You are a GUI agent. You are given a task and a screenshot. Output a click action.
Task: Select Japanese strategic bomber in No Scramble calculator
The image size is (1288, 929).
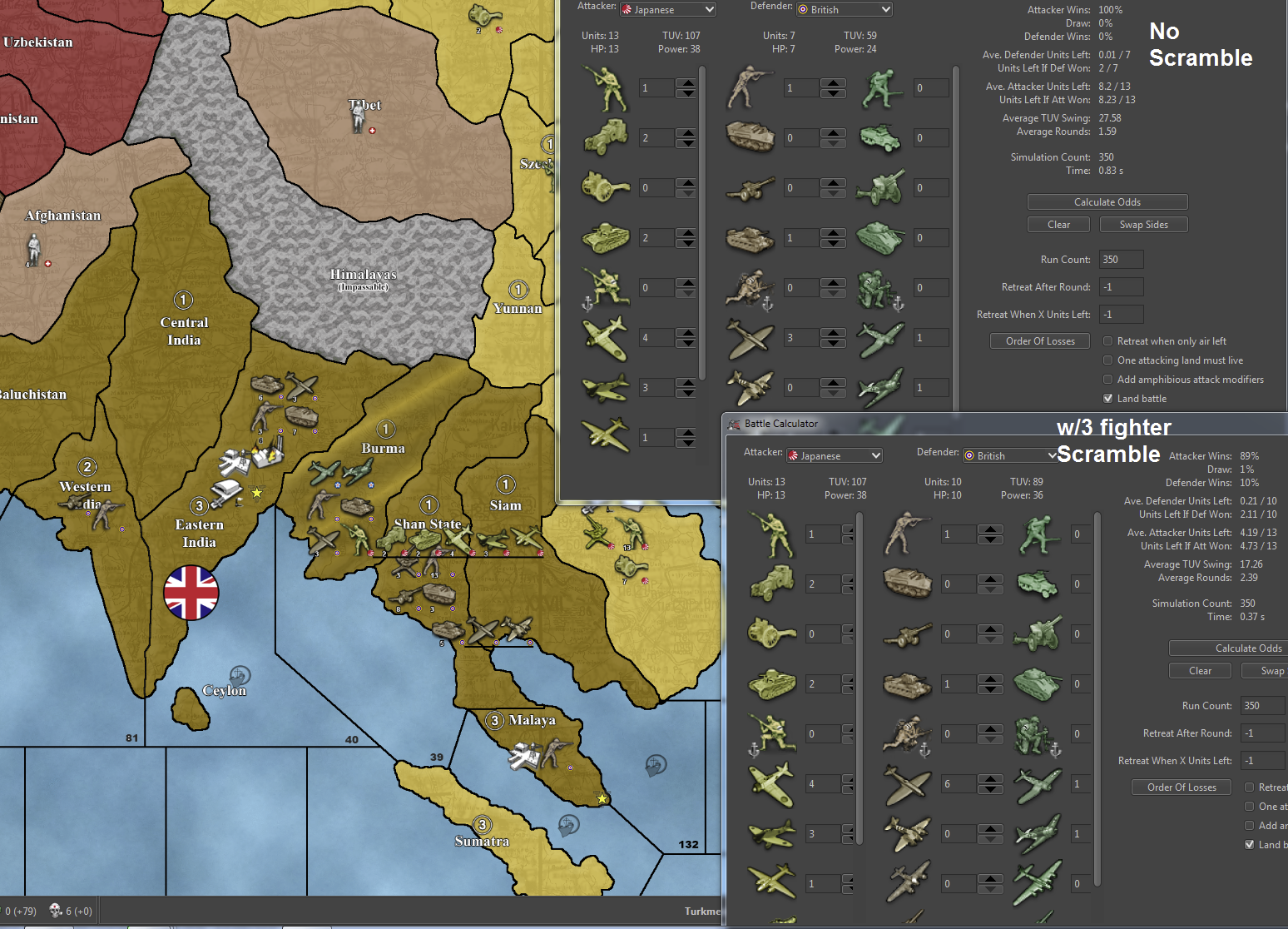click(x=605, y=436)
